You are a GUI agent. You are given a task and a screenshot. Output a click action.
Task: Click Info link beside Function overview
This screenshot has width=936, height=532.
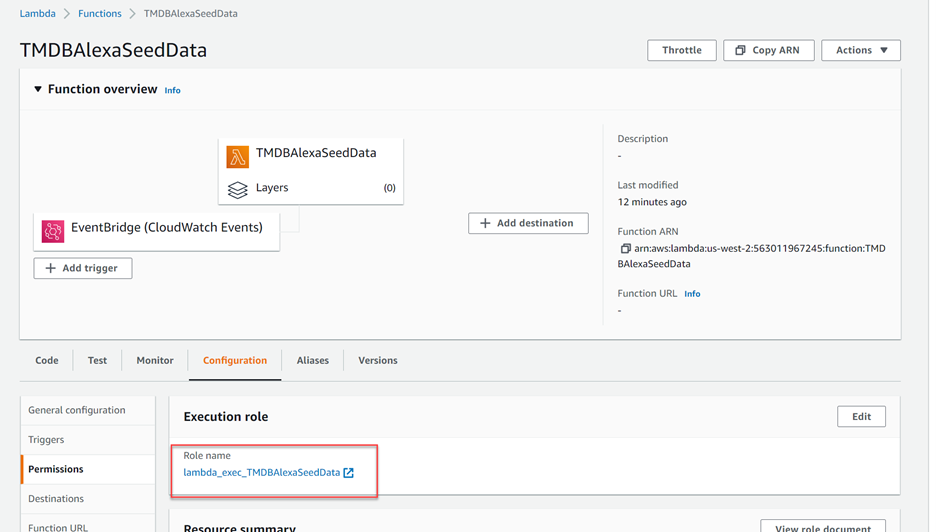(173, 90)
